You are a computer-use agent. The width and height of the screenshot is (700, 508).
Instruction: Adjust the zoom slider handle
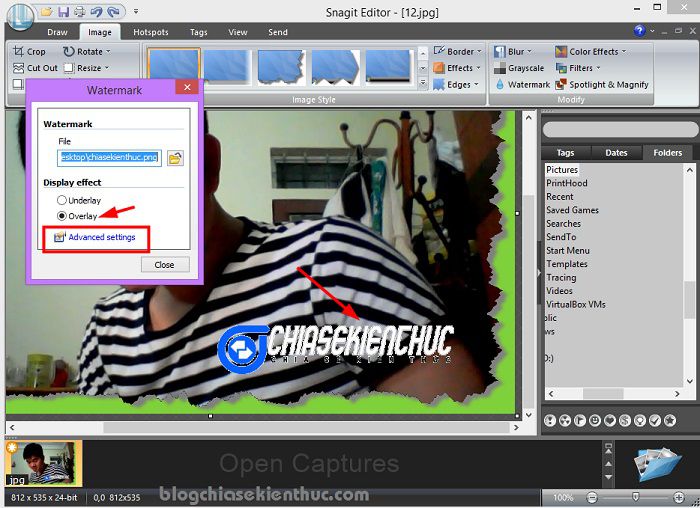pyautogui.click(x=635, y=497)
